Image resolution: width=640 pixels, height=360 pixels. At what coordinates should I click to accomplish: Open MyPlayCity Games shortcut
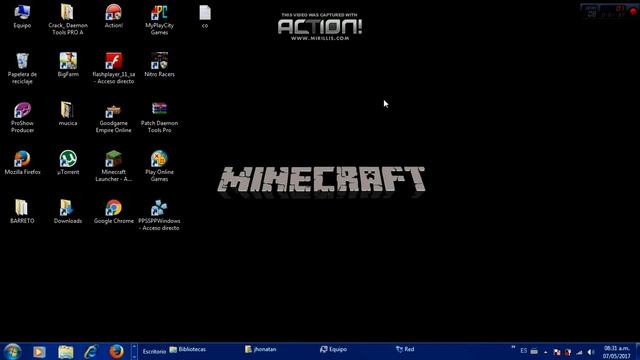[x=159, y=19]
